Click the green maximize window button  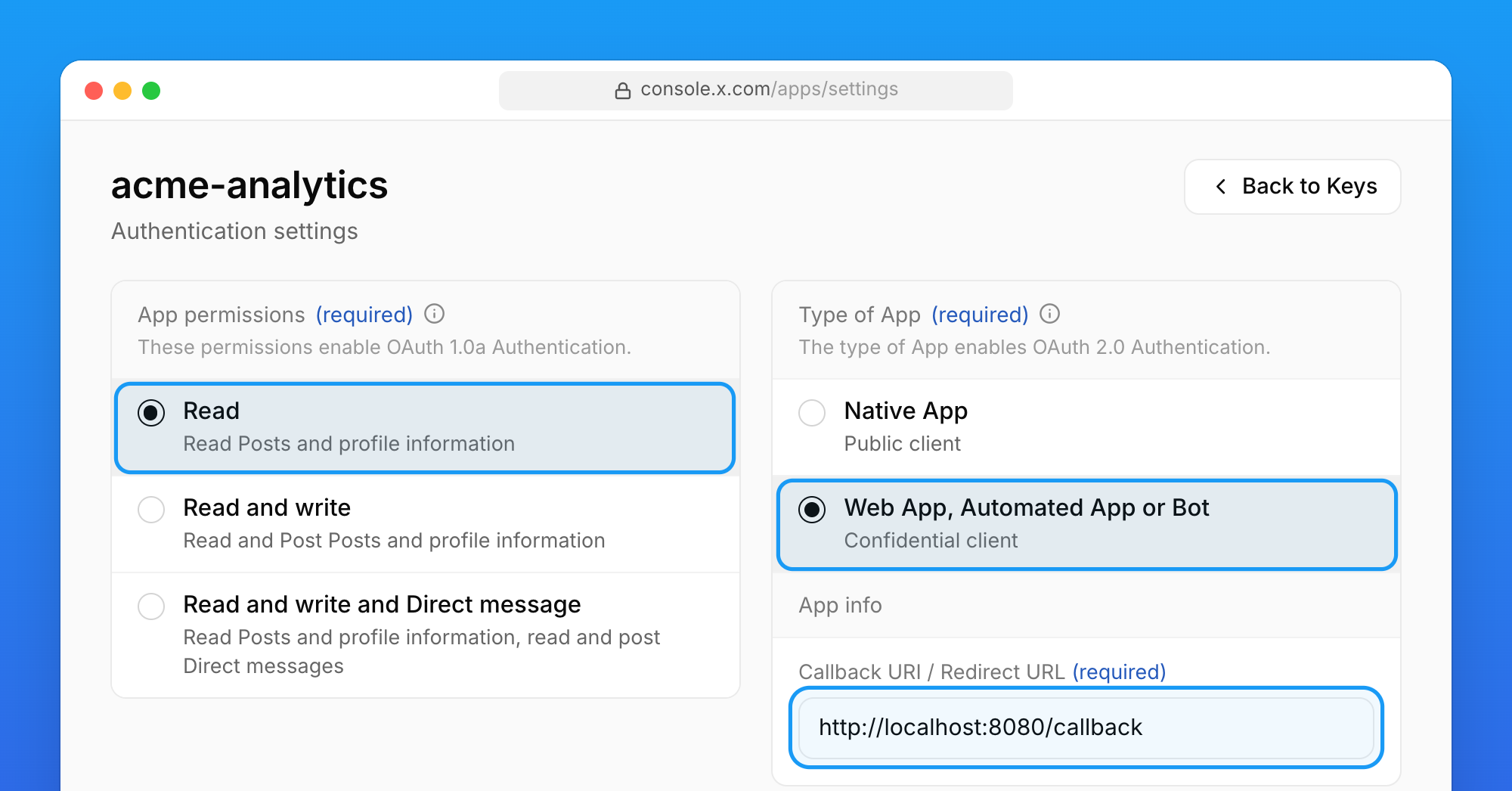[151, 91]
